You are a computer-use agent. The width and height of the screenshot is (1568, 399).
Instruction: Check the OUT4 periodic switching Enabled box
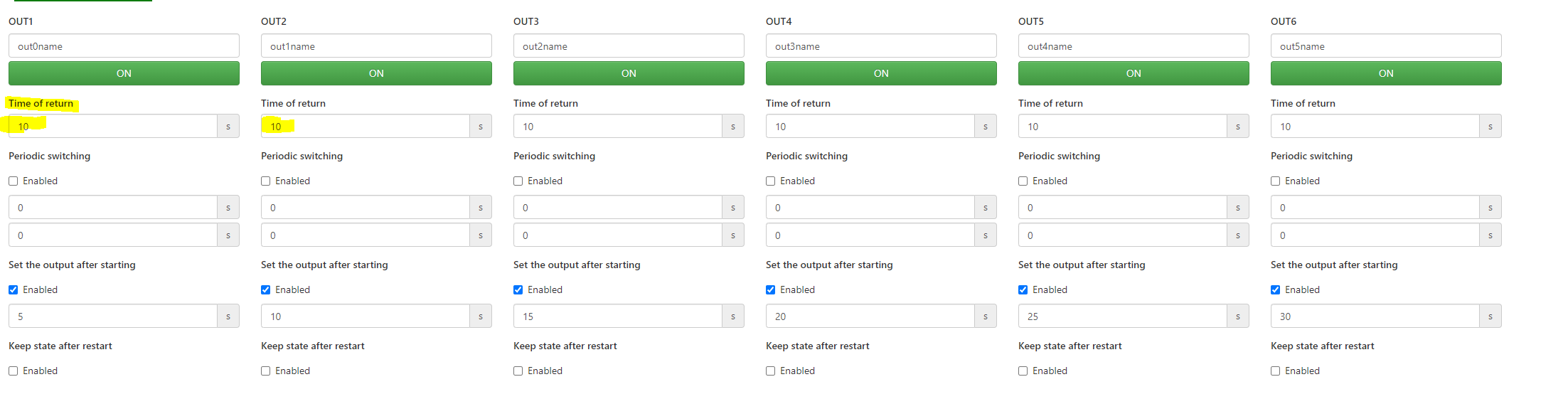click(x=771, y=181)
